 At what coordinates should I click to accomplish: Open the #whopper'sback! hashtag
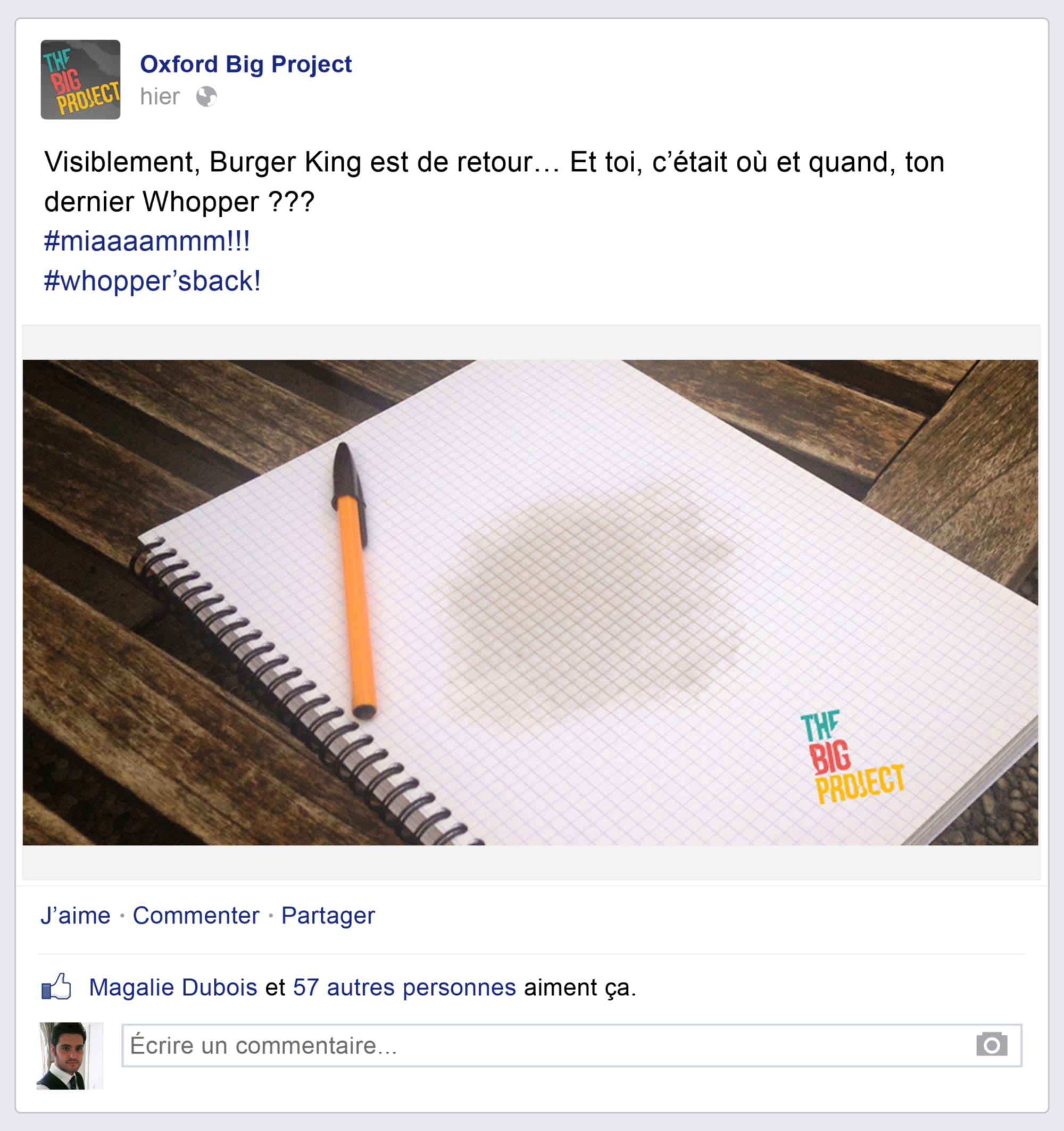pos(153,281)
